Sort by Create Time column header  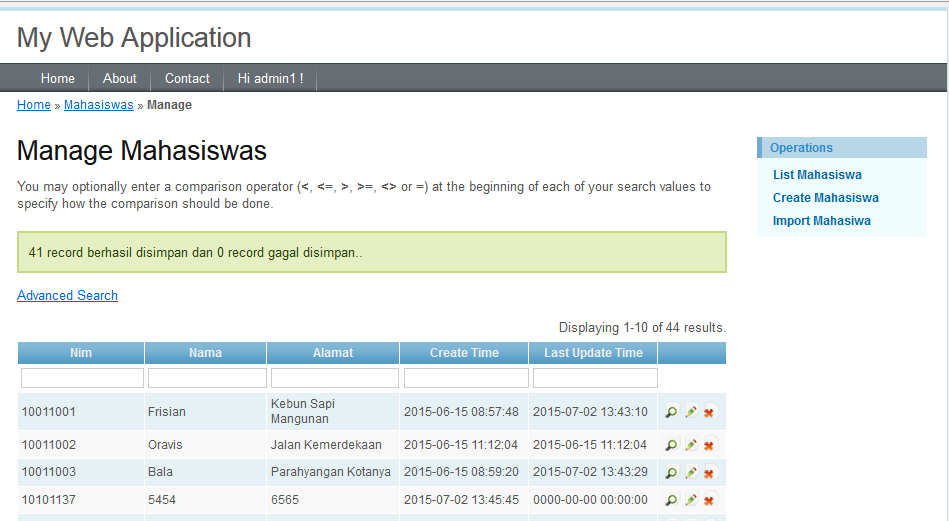coord(464,353)
